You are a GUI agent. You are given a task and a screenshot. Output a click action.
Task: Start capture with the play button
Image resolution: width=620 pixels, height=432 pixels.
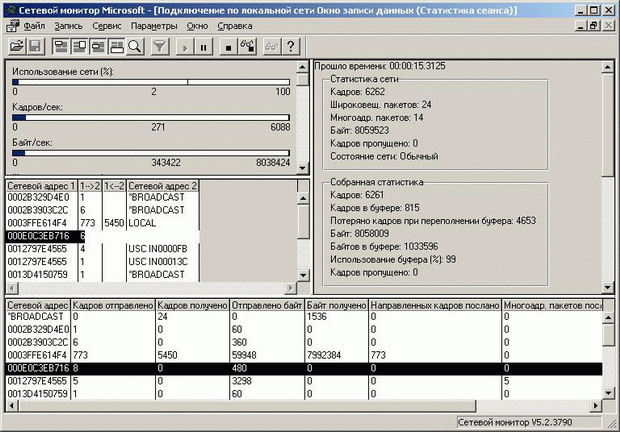(186, 46)
